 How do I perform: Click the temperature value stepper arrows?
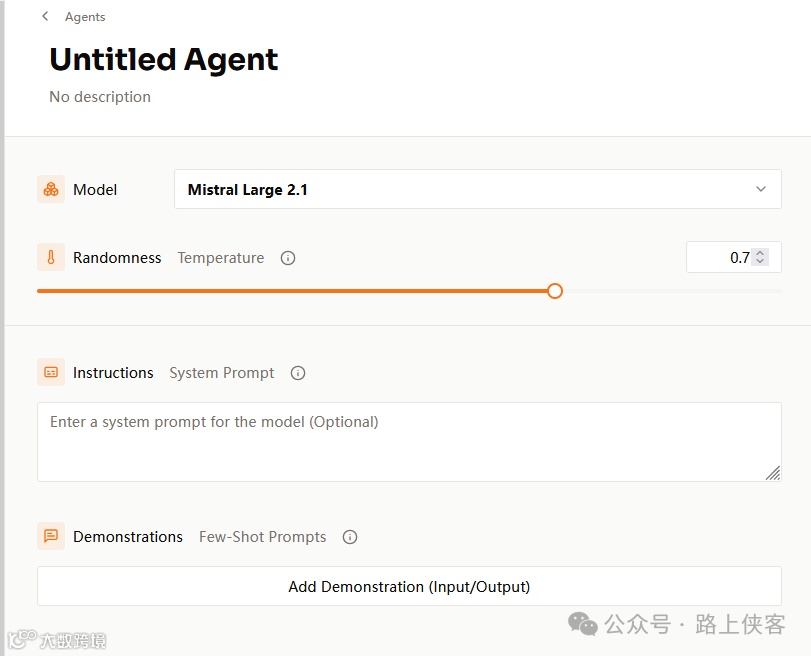coord(760,257)
